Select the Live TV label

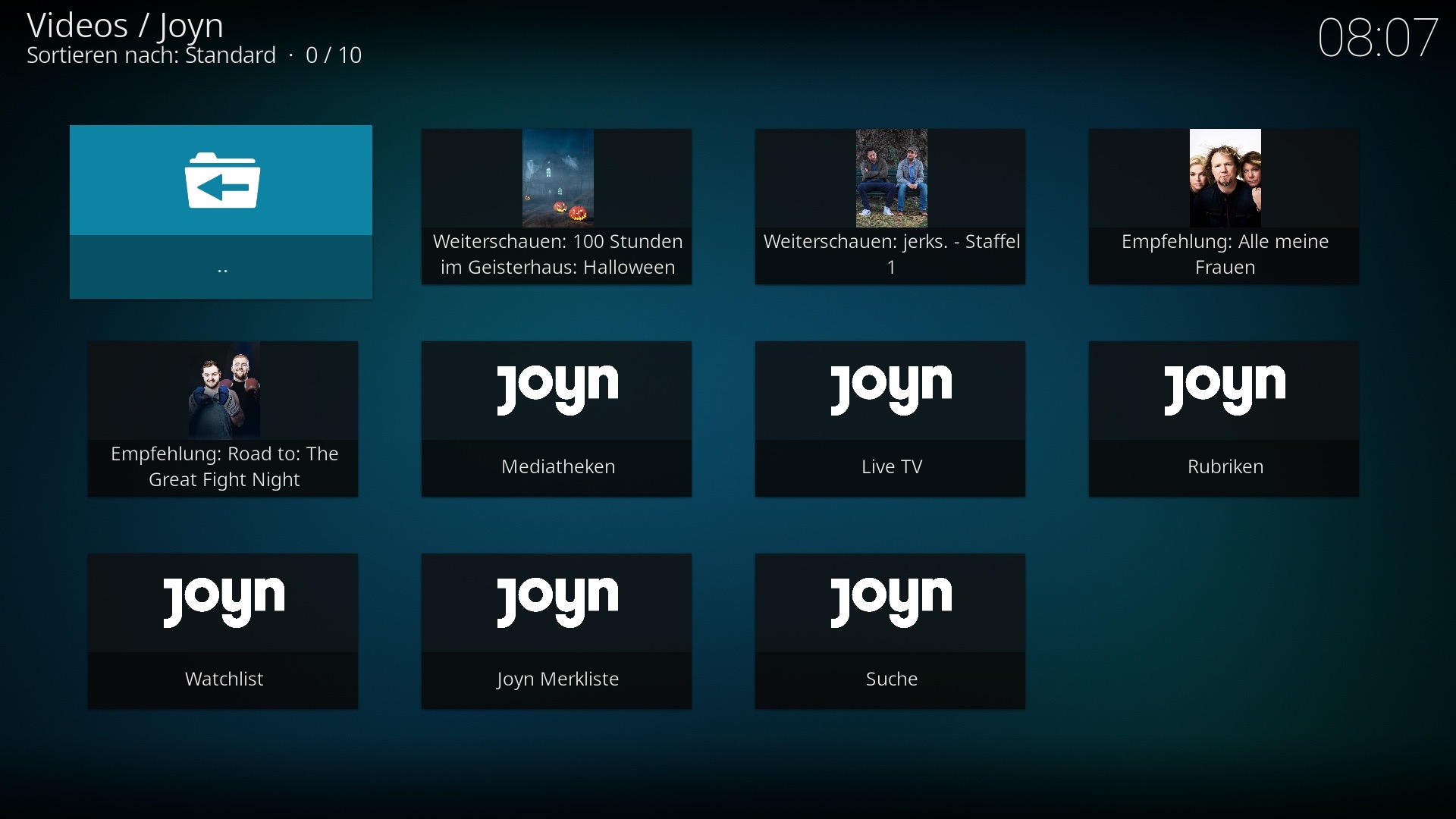tap(892, 466)
